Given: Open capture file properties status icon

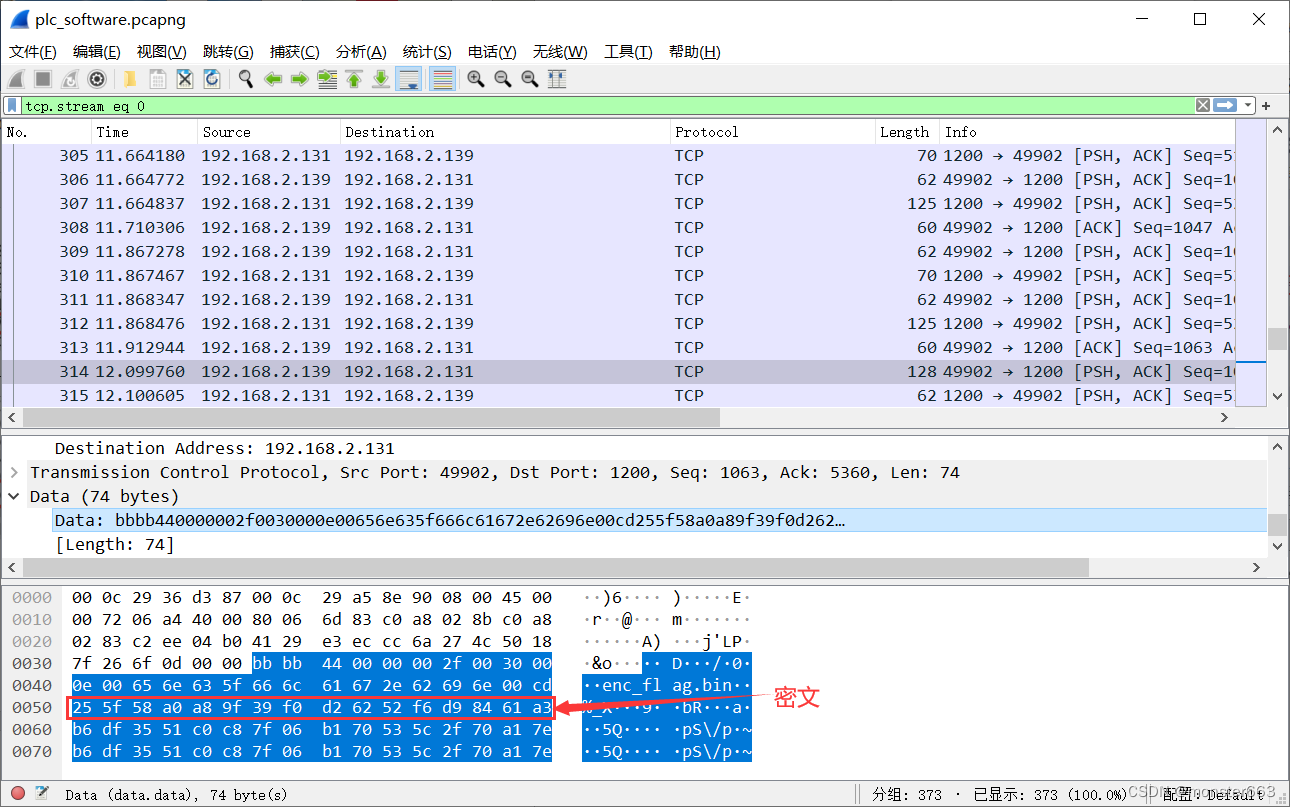Looking at the screenshot, I should pos(42,794).
